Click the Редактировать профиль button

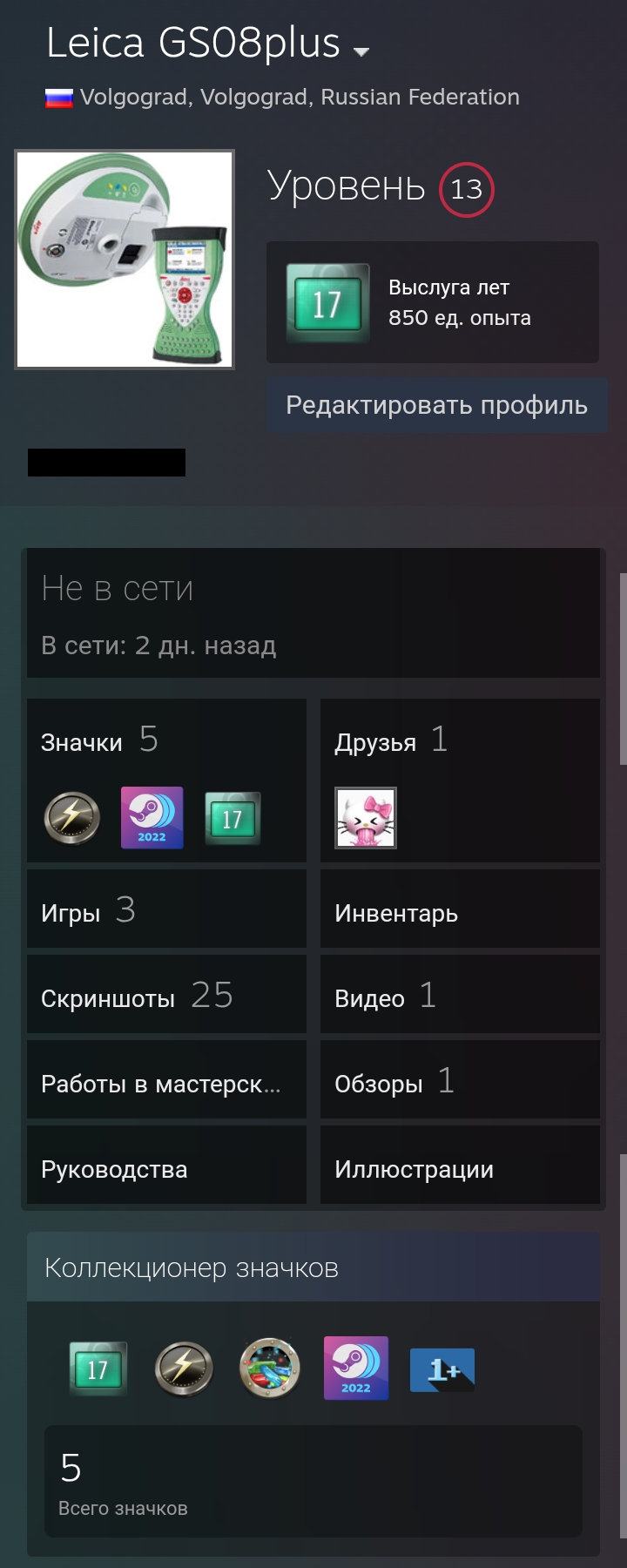(437, 405)
